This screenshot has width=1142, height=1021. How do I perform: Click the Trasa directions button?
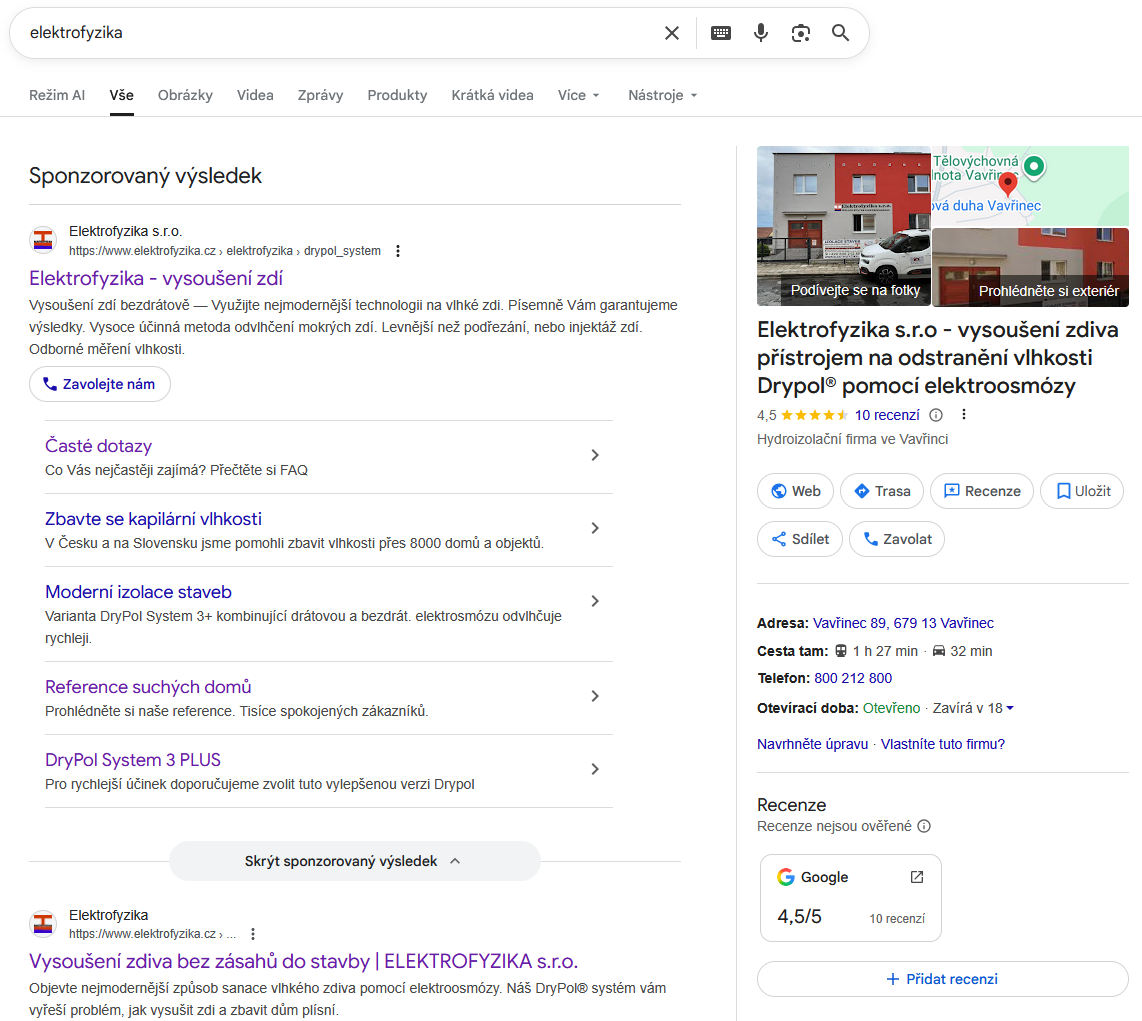(x=881, y=491)
